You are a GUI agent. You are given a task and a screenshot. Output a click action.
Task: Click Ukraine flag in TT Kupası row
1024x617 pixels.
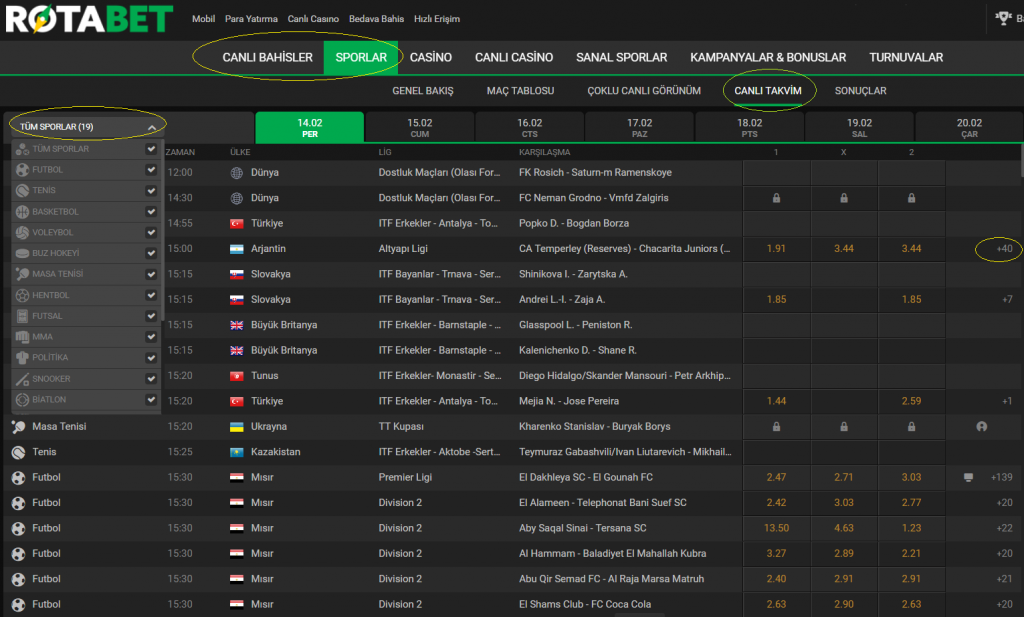[x=236, y=426]
